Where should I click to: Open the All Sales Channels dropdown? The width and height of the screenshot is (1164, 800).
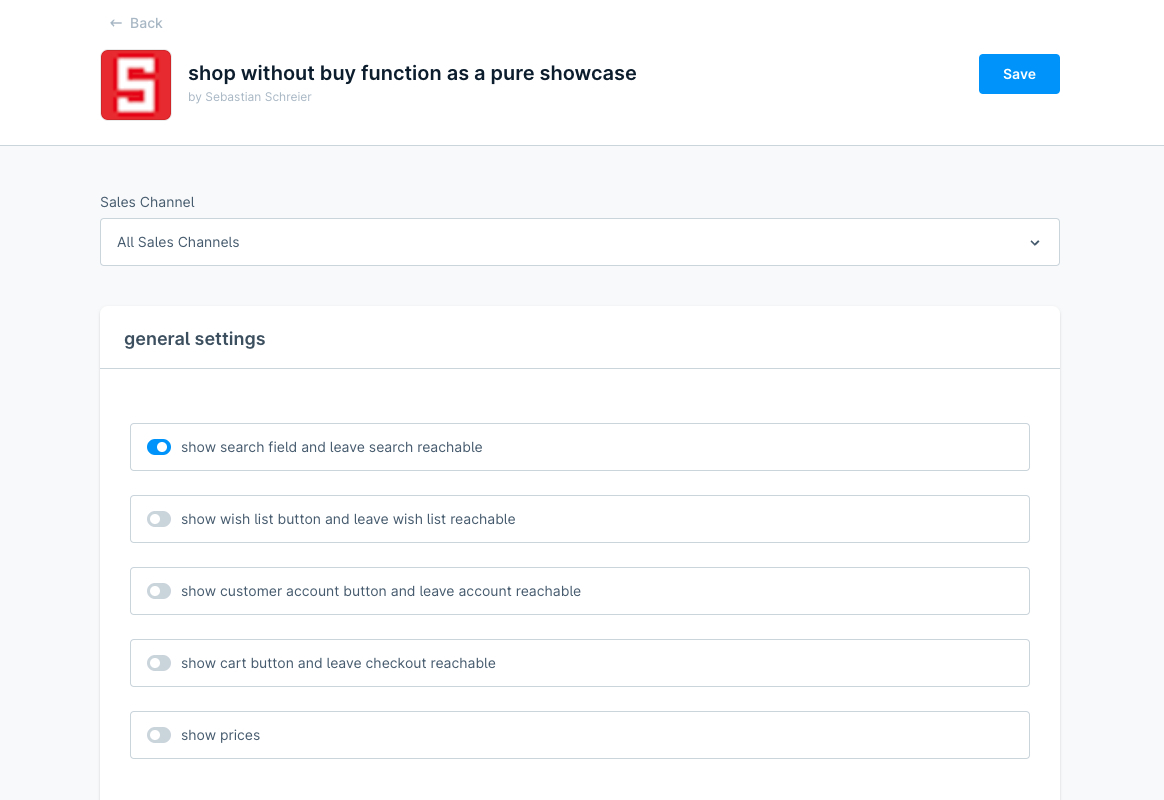click(579, 242)
